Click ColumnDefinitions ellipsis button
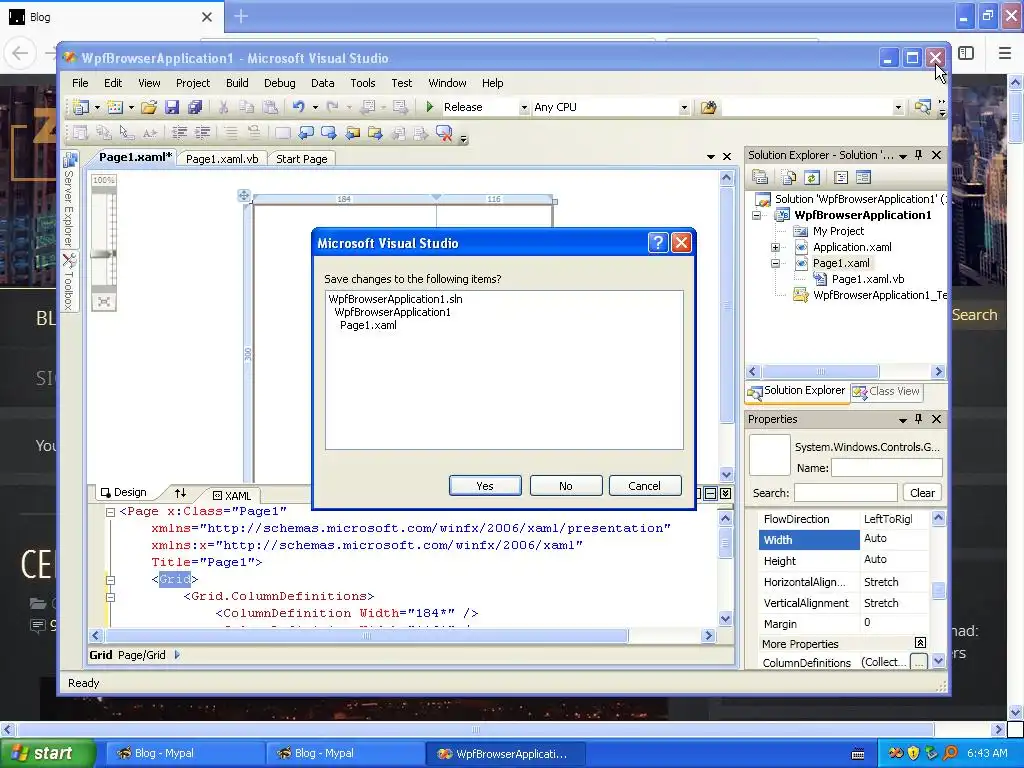Screen dimensions: 1024x768 918,662
